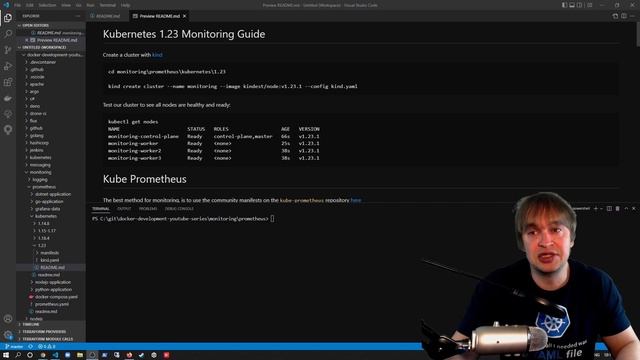640x360 pixels.
Task: Close Preview README.md in Open Editors
Action: tap(27, 40)
